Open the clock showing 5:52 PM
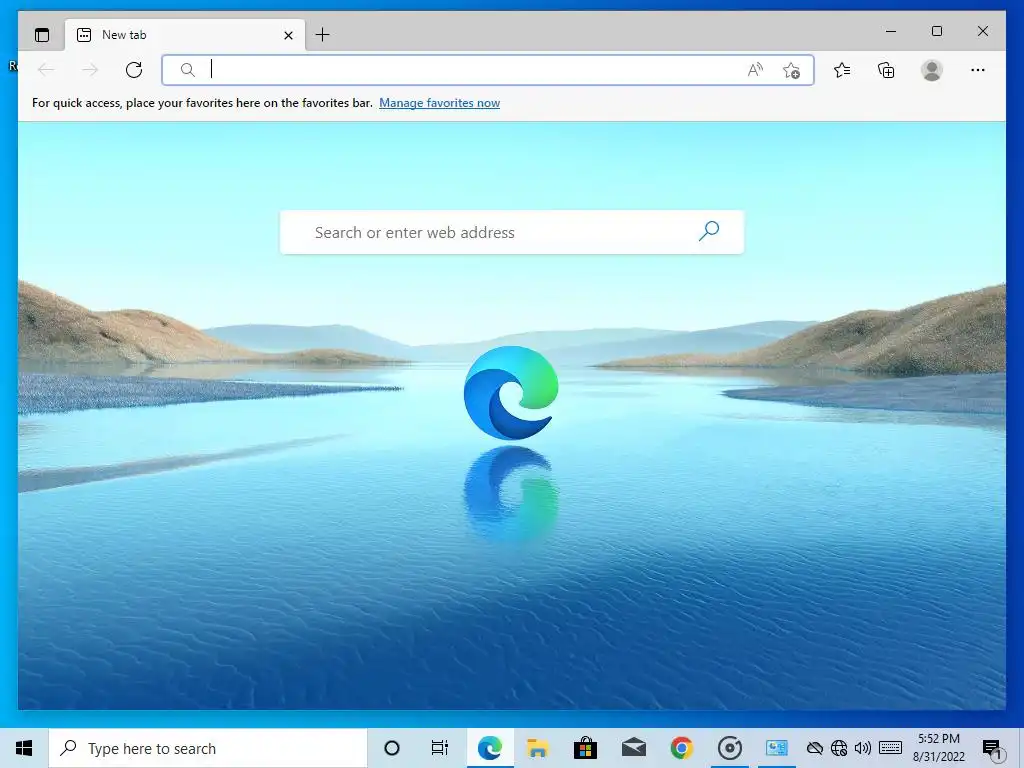 point(938,748)
